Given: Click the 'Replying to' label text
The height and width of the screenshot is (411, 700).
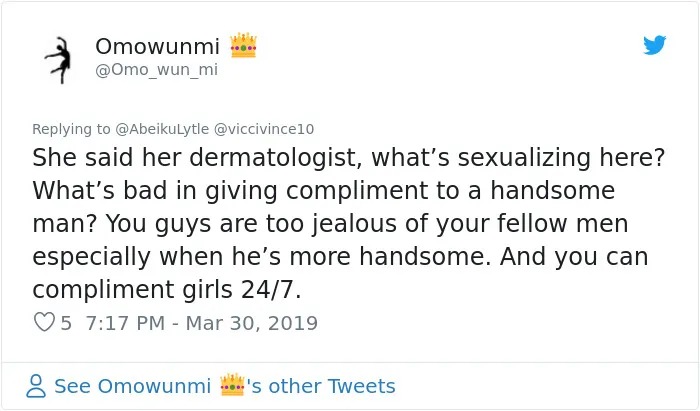Looking at the screenshot, I should click(71, 129).
